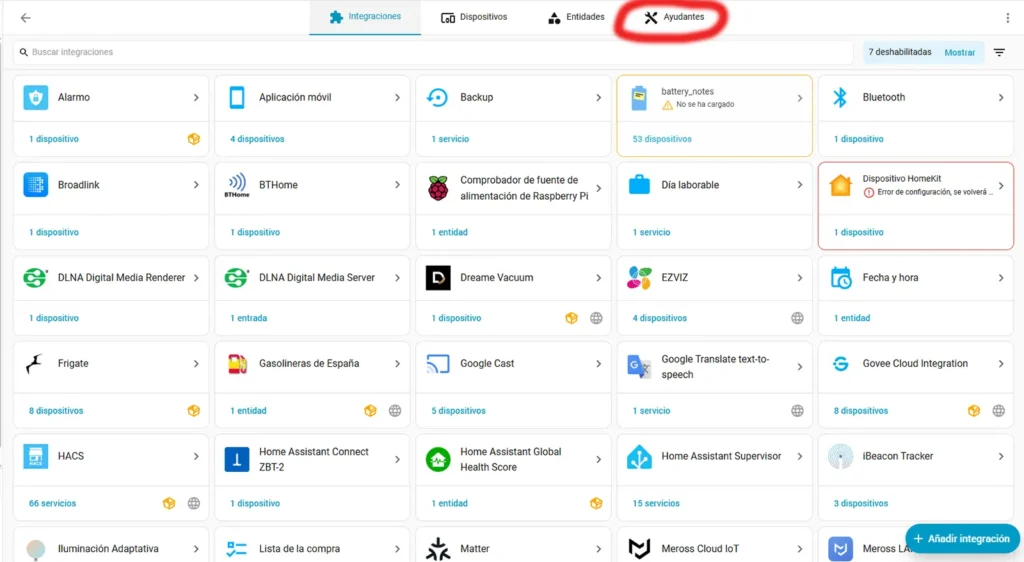Click the Backup restore icon
1024x562 pixels.
pyautogui.click(x=438, y=97)
